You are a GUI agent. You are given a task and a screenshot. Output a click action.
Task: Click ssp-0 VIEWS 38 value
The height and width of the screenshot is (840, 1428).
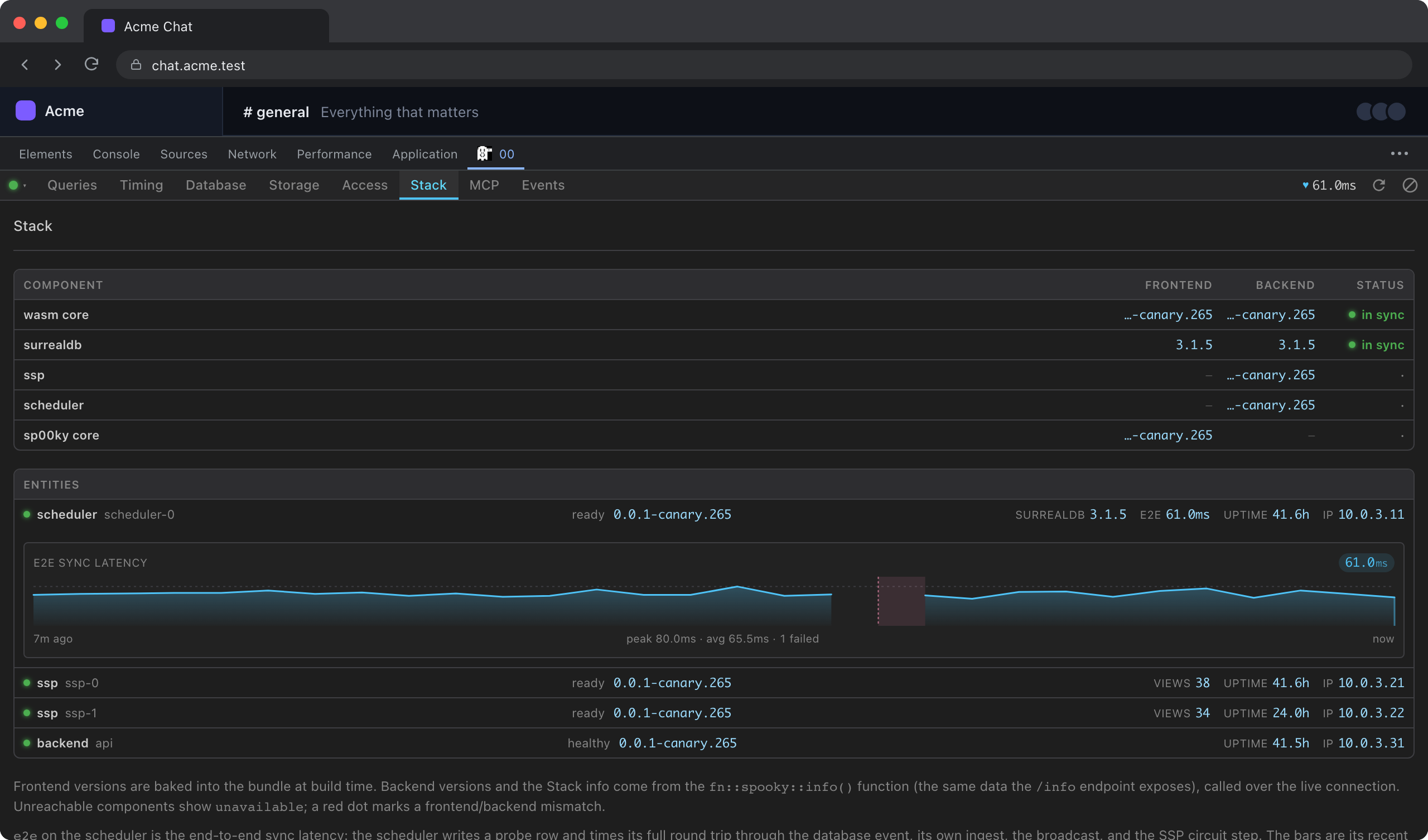tap(1203, 682)
